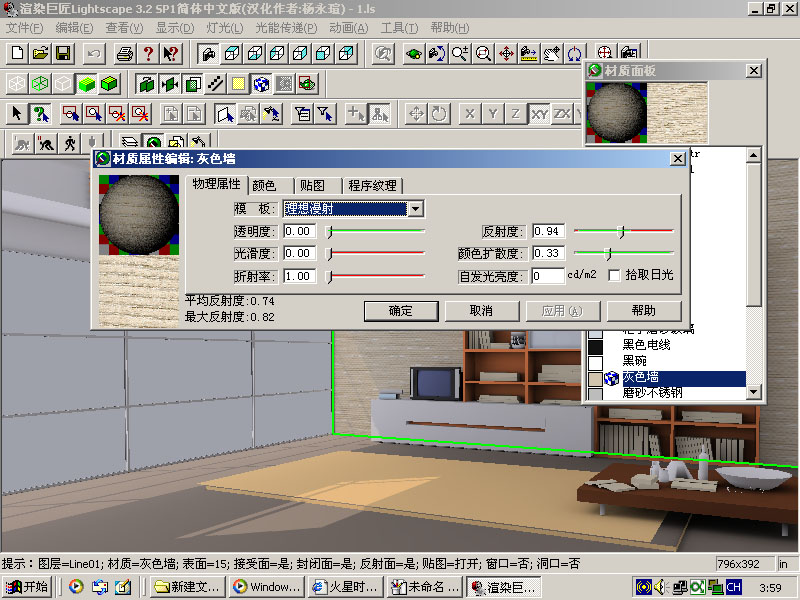Click the 确定 button

401,311
